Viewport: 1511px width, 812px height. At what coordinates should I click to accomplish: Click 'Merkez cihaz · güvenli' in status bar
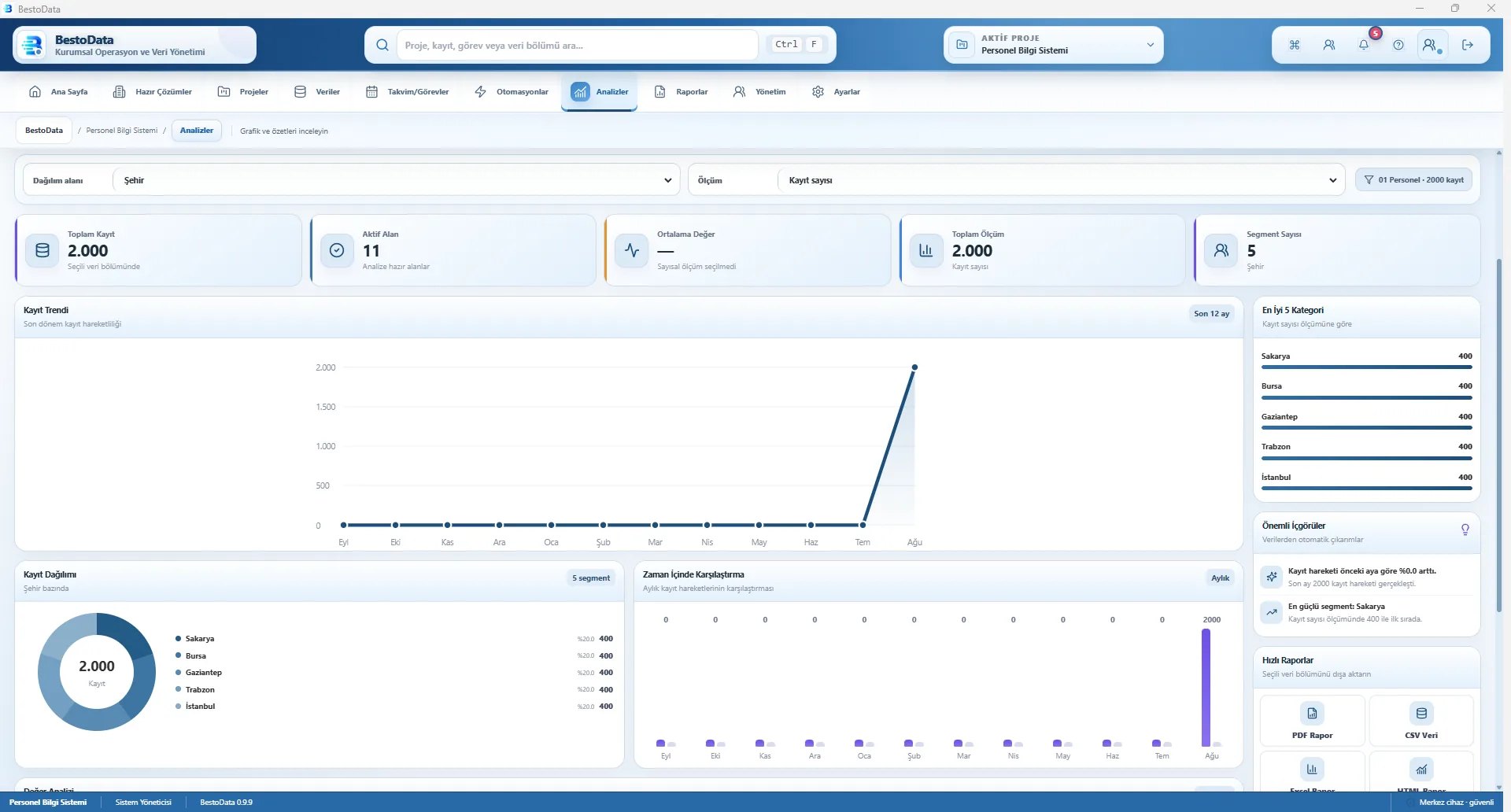(x=1456, y=803)
